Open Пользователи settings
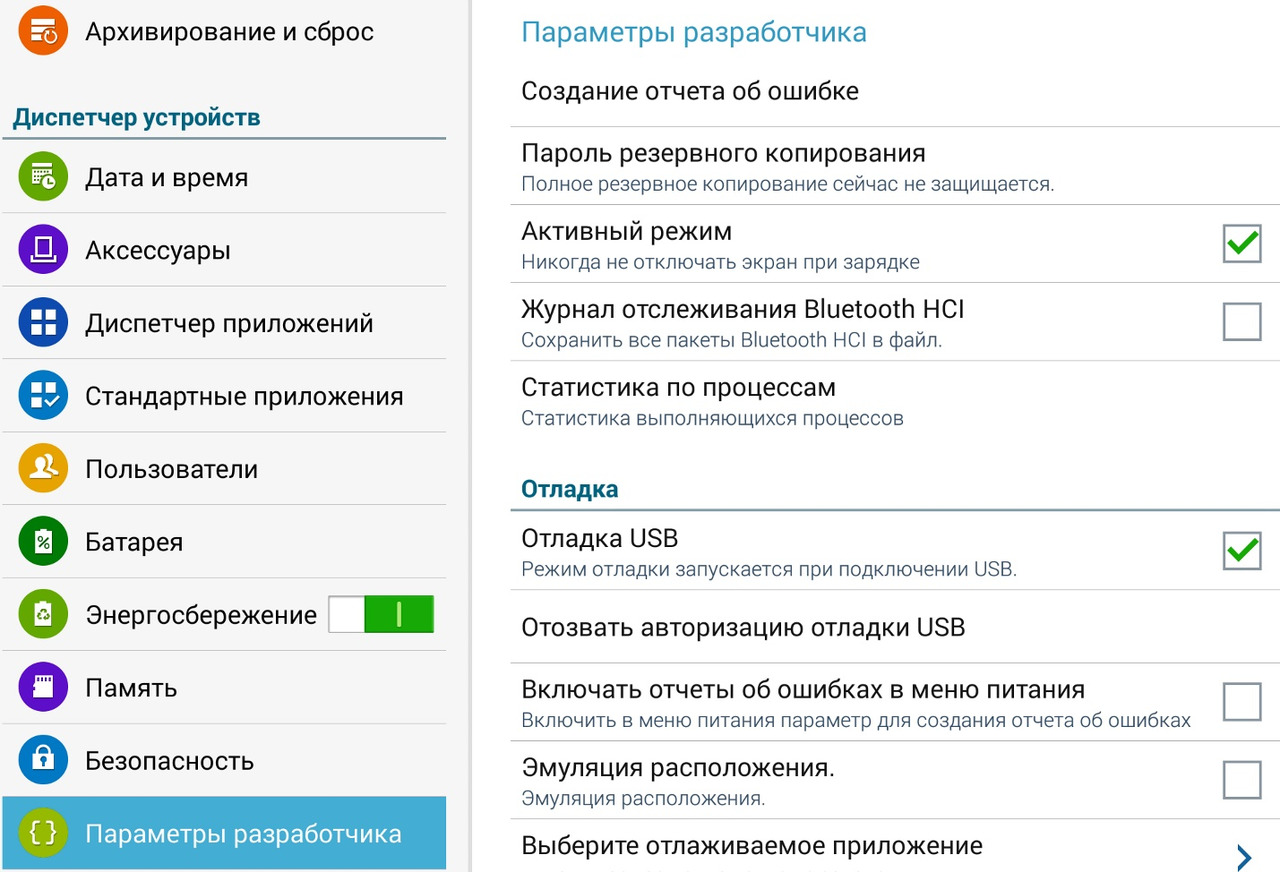 tap(224, 469)
